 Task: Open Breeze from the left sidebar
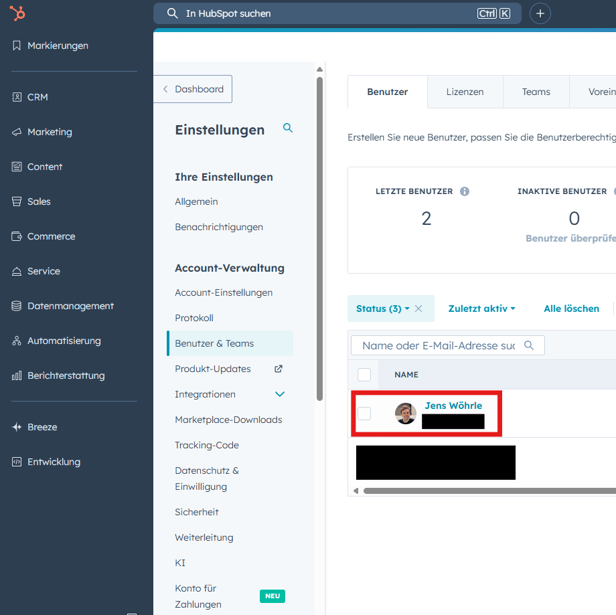tap(41, 427)
